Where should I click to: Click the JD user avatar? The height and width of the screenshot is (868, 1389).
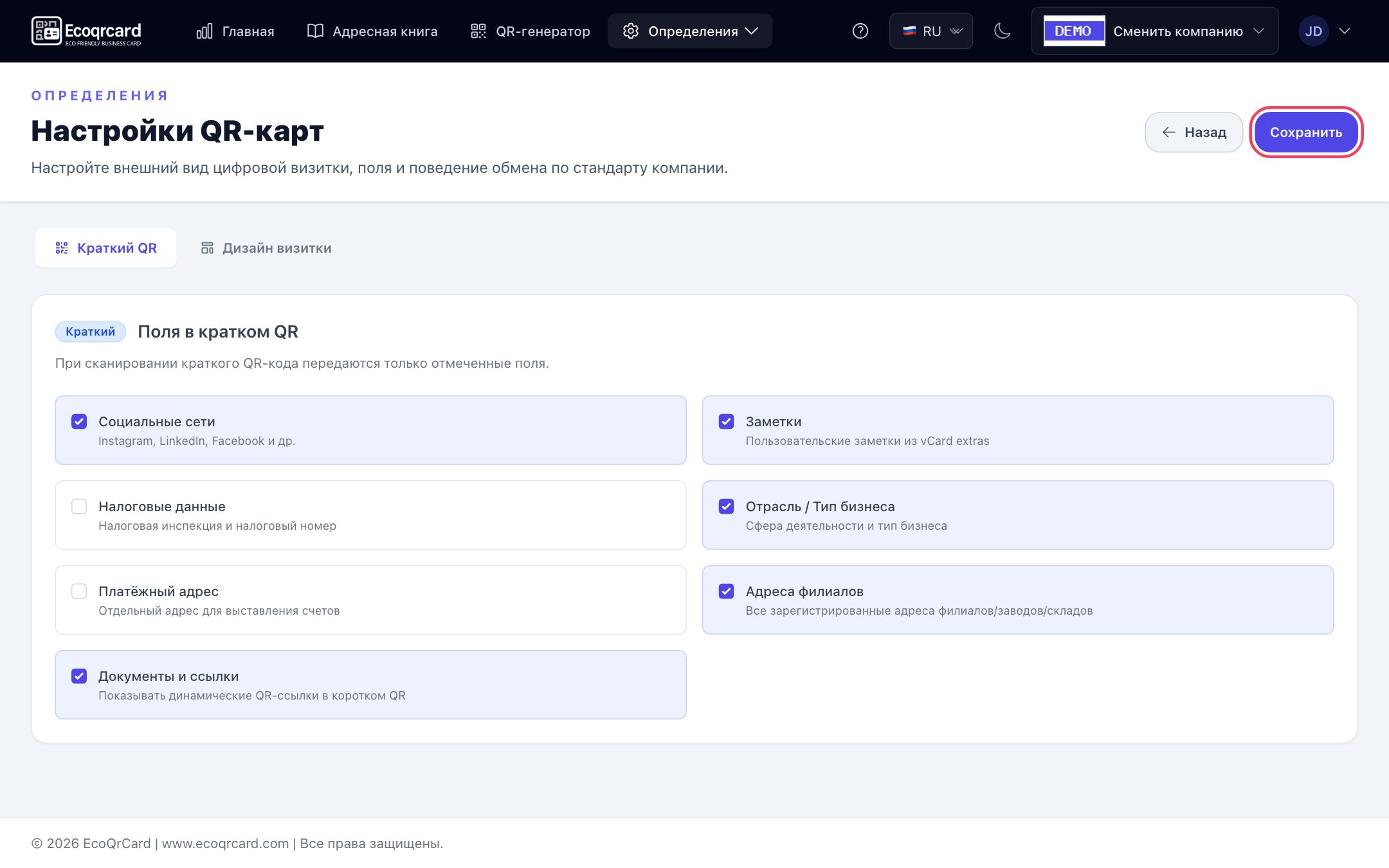click(1313, 31)
